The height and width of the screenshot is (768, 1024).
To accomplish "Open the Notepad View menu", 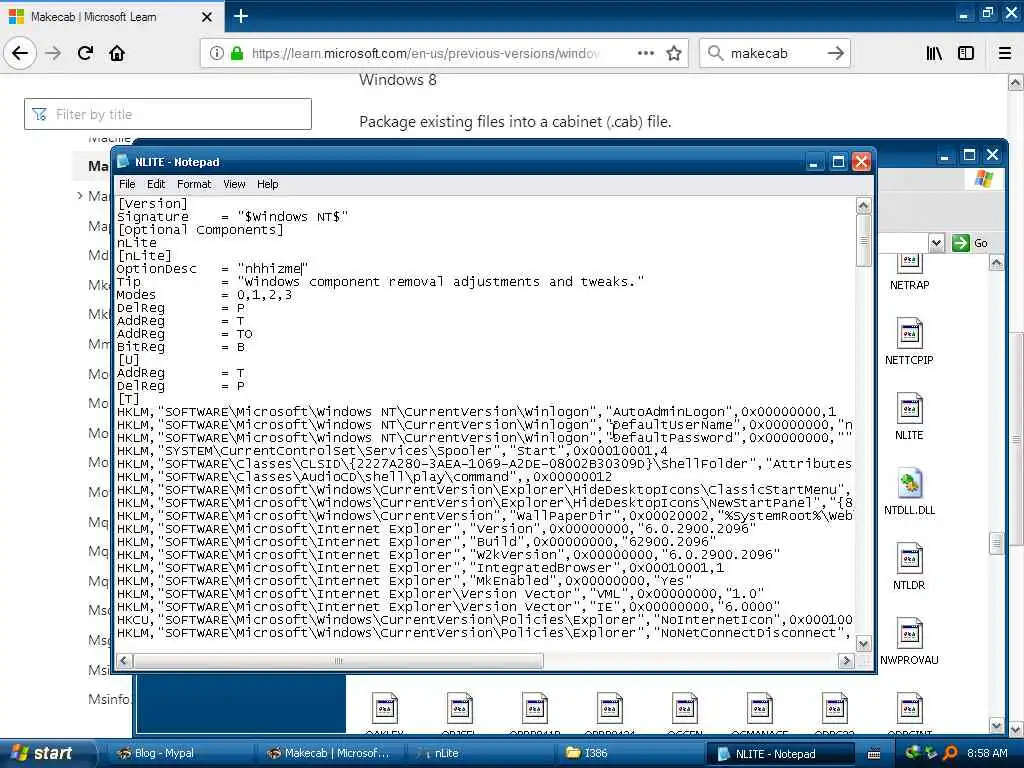I will [234, 184].
